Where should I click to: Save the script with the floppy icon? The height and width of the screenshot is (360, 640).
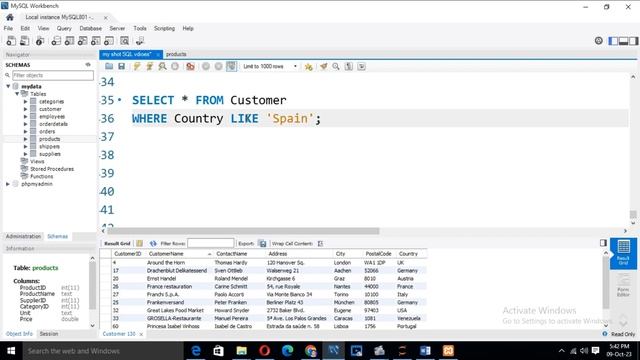coord(121,66)
